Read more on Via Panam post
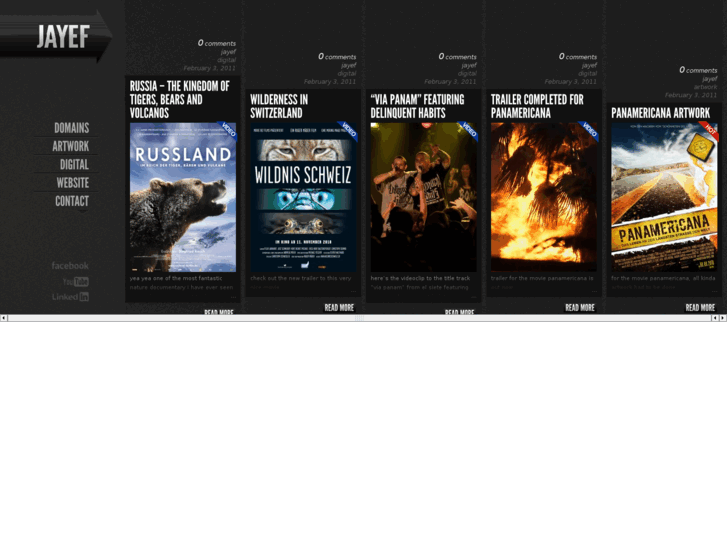The image size is (727, 545). [x=459, y=312]
